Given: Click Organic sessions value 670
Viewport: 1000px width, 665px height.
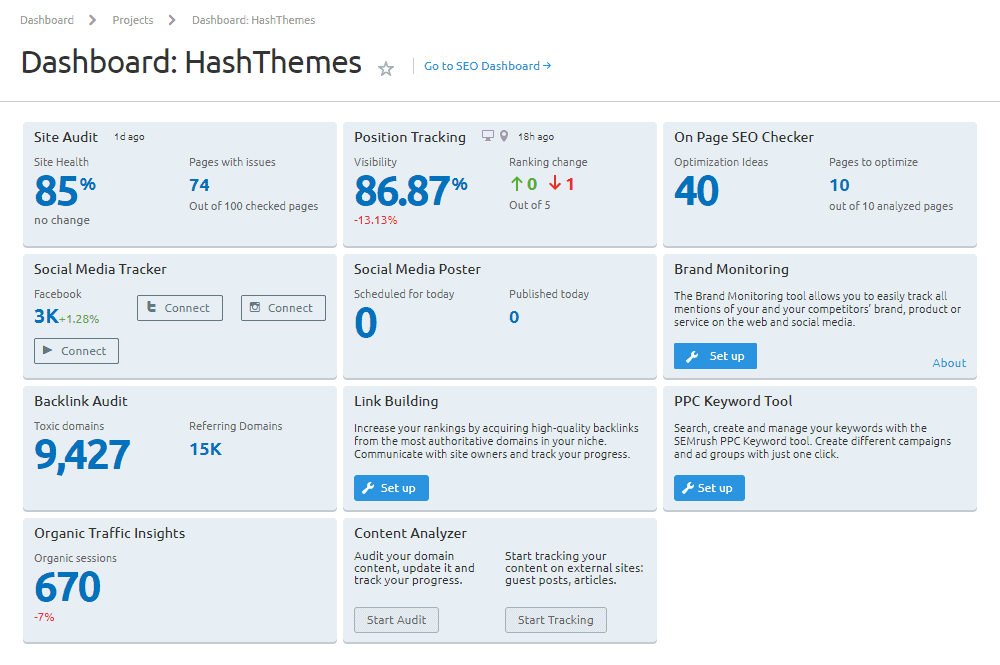Looking at the screenshot, I should point(68,587).
